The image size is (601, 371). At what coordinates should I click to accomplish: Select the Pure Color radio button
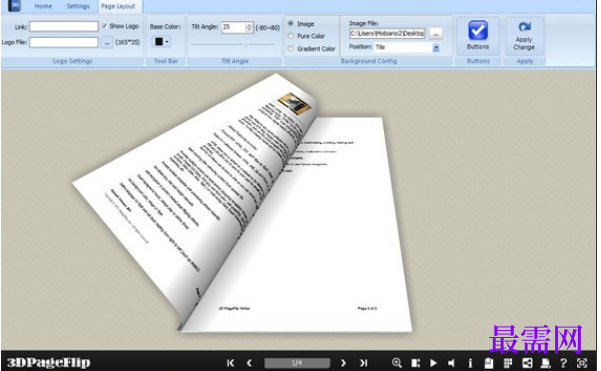click(291, 36)
